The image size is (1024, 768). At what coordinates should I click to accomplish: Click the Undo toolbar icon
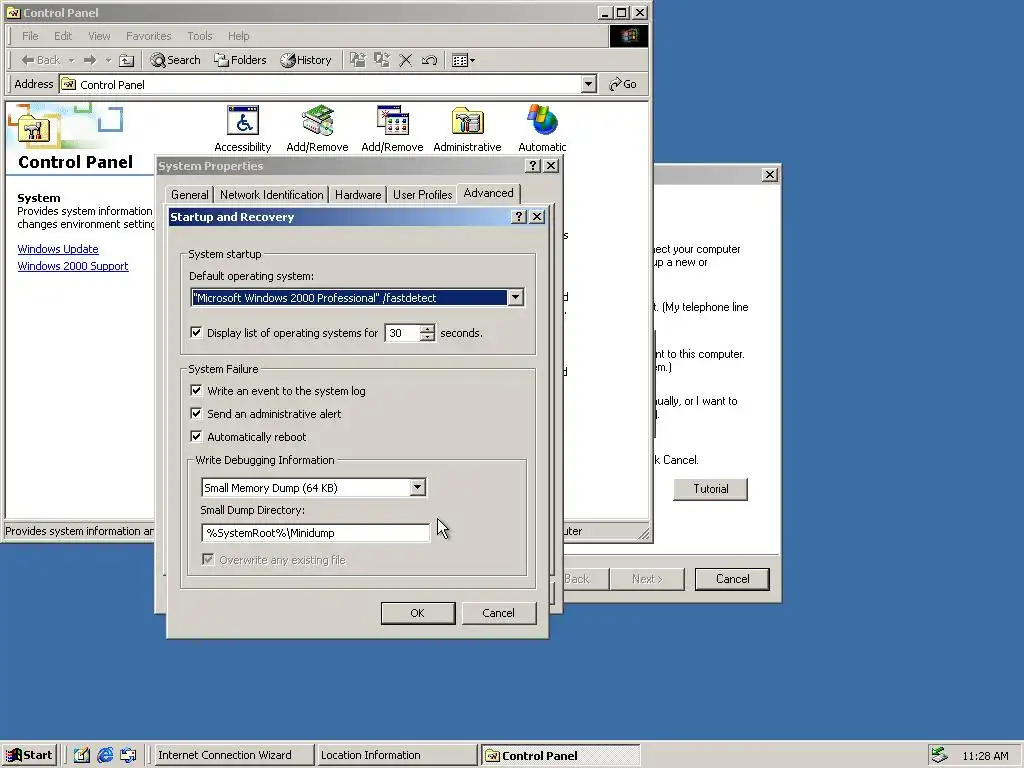[429, 60]
